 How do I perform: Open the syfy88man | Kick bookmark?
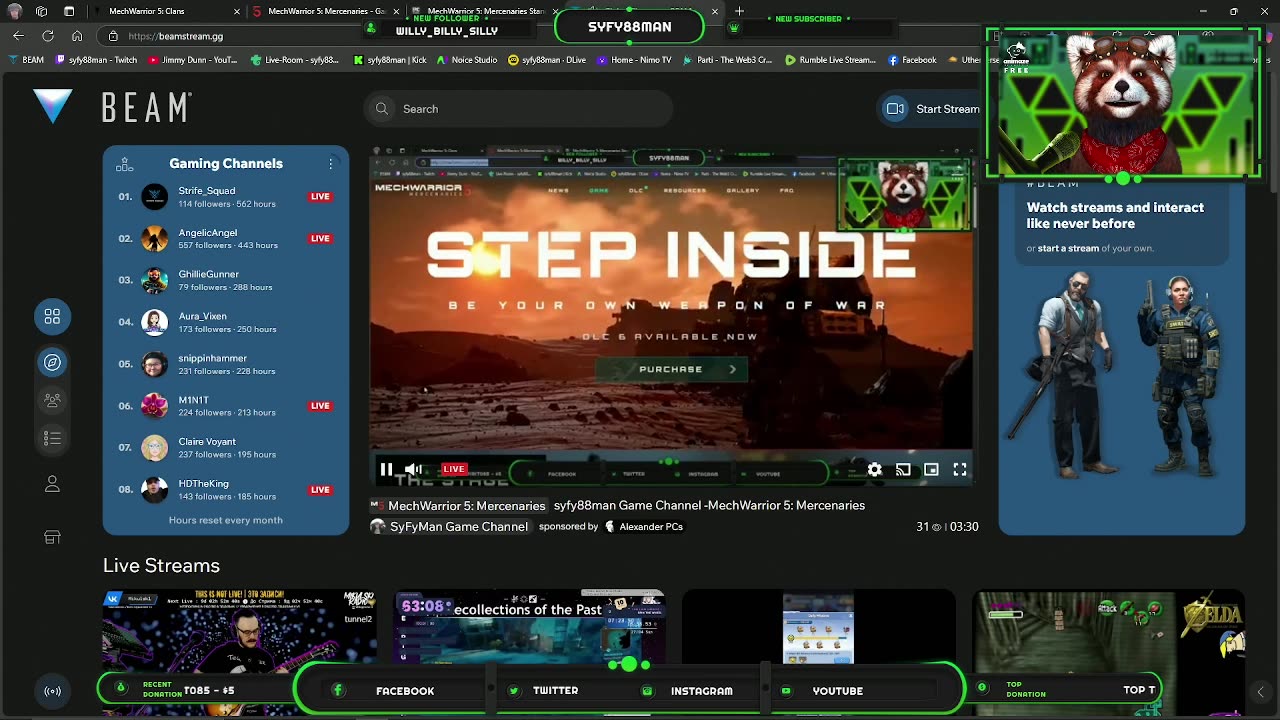click(390, 60)
